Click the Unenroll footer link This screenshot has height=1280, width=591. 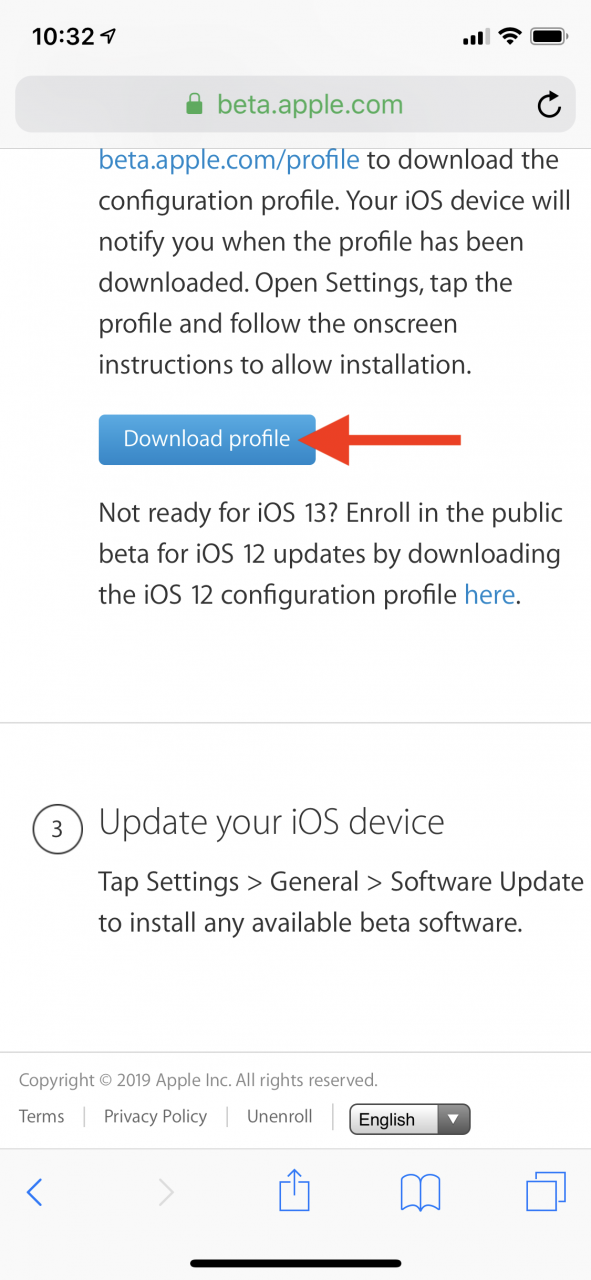[x=280, y=1117]
